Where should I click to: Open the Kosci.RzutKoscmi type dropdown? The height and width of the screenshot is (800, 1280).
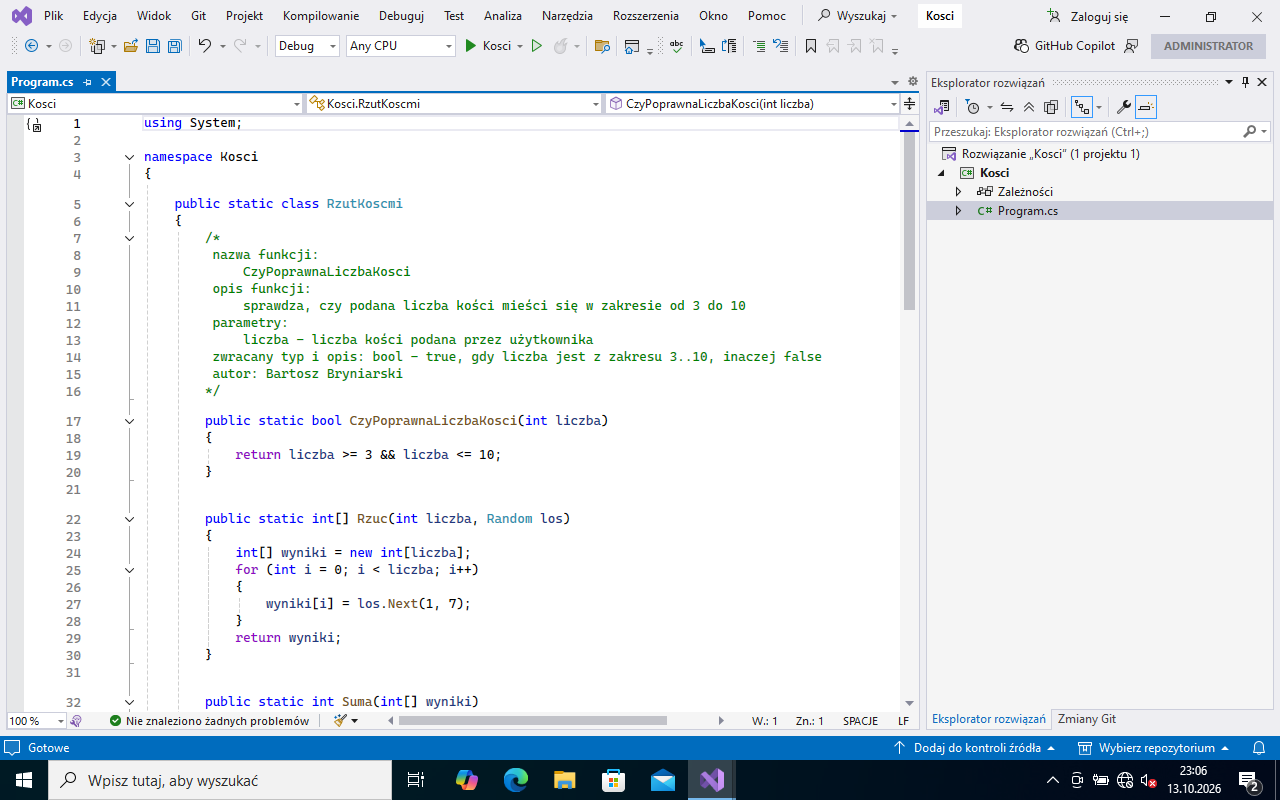point(454,103)
